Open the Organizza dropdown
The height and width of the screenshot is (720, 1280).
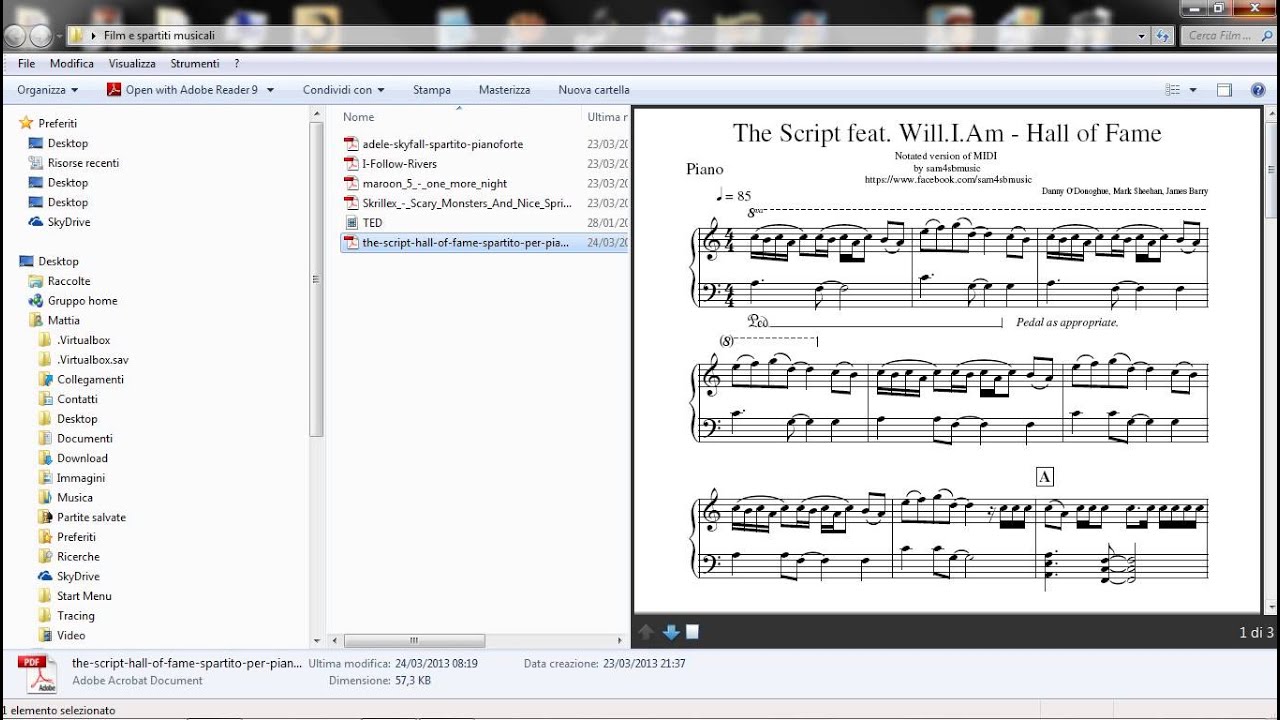47,90
